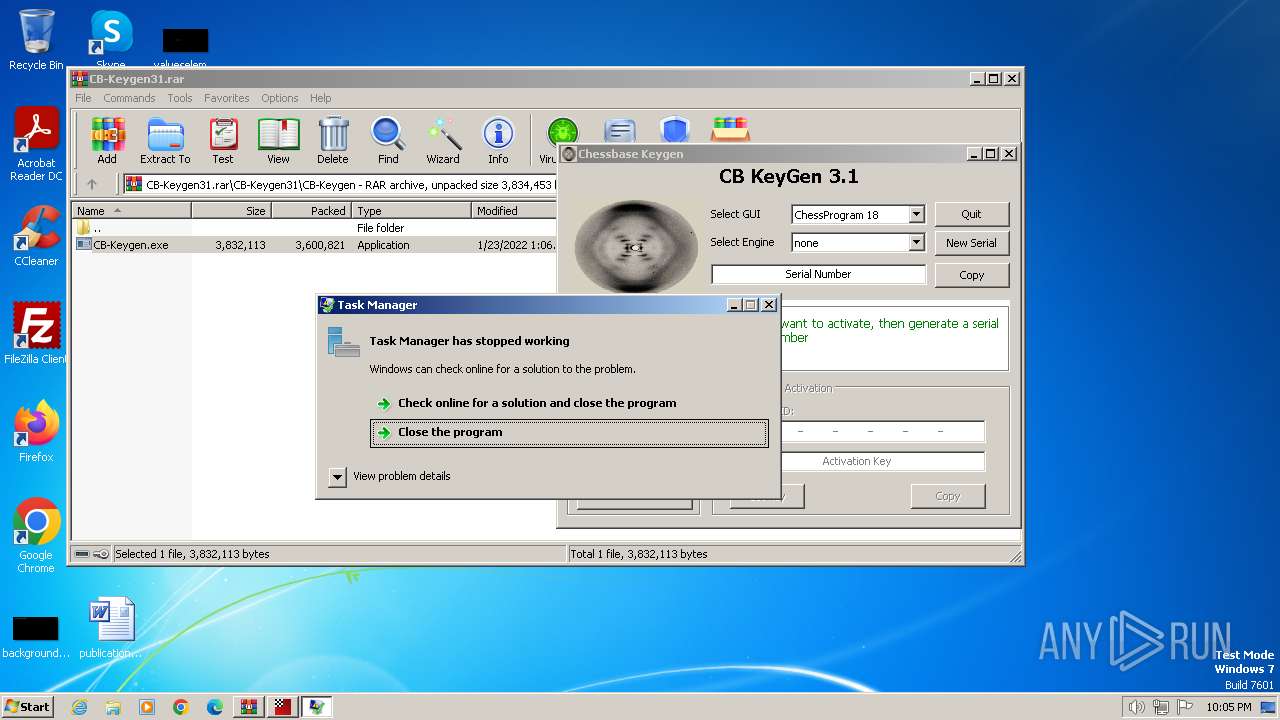
Task: Click the Serial Number field
Action: point(819,274)
